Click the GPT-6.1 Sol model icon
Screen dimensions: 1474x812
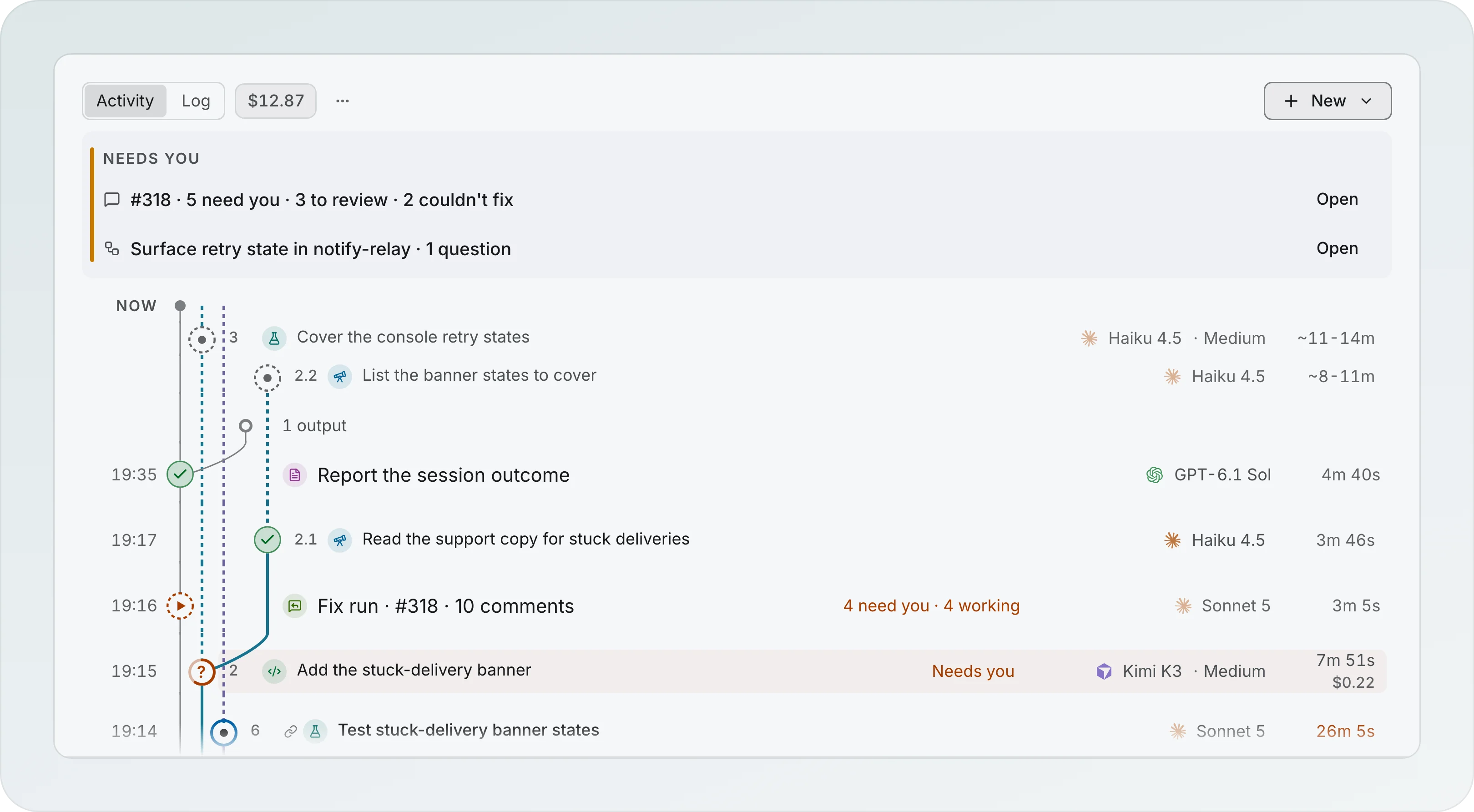pos(1155,475)
